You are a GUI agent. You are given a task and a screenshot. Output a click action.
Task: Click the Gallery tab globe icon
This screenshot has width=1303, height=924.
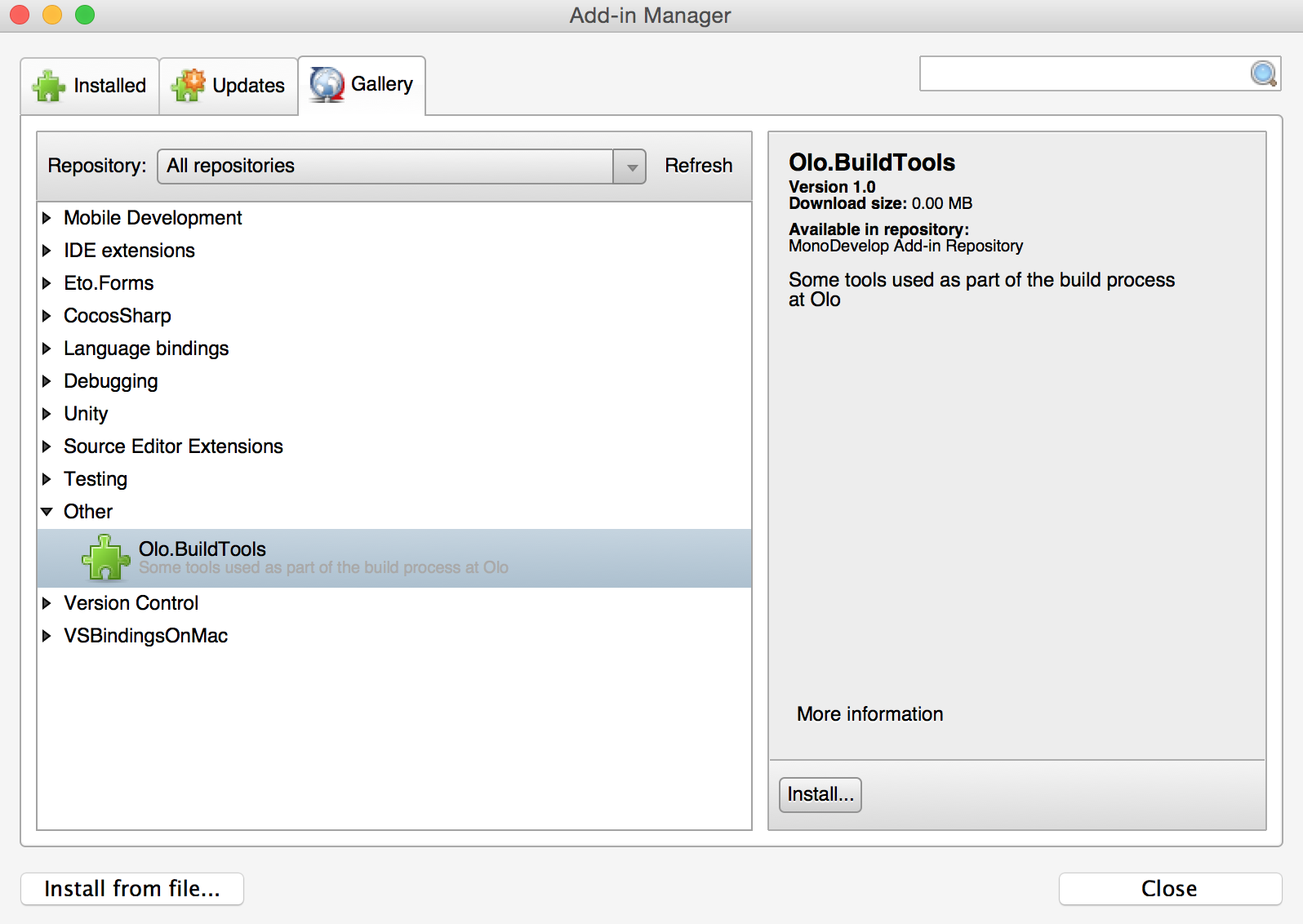(327, 84)
